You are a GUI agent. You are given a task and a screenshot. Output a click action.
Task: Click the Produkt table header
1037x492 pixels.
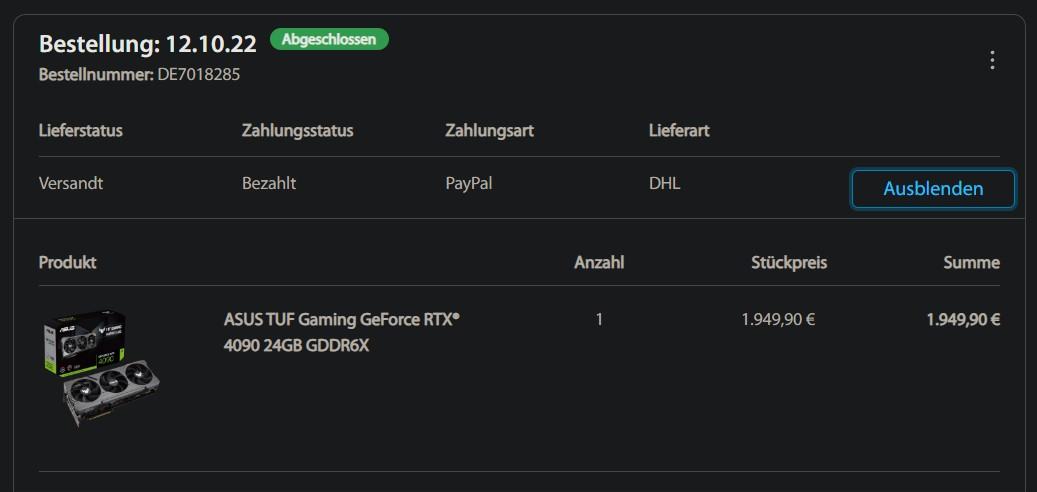pos(68,263)
